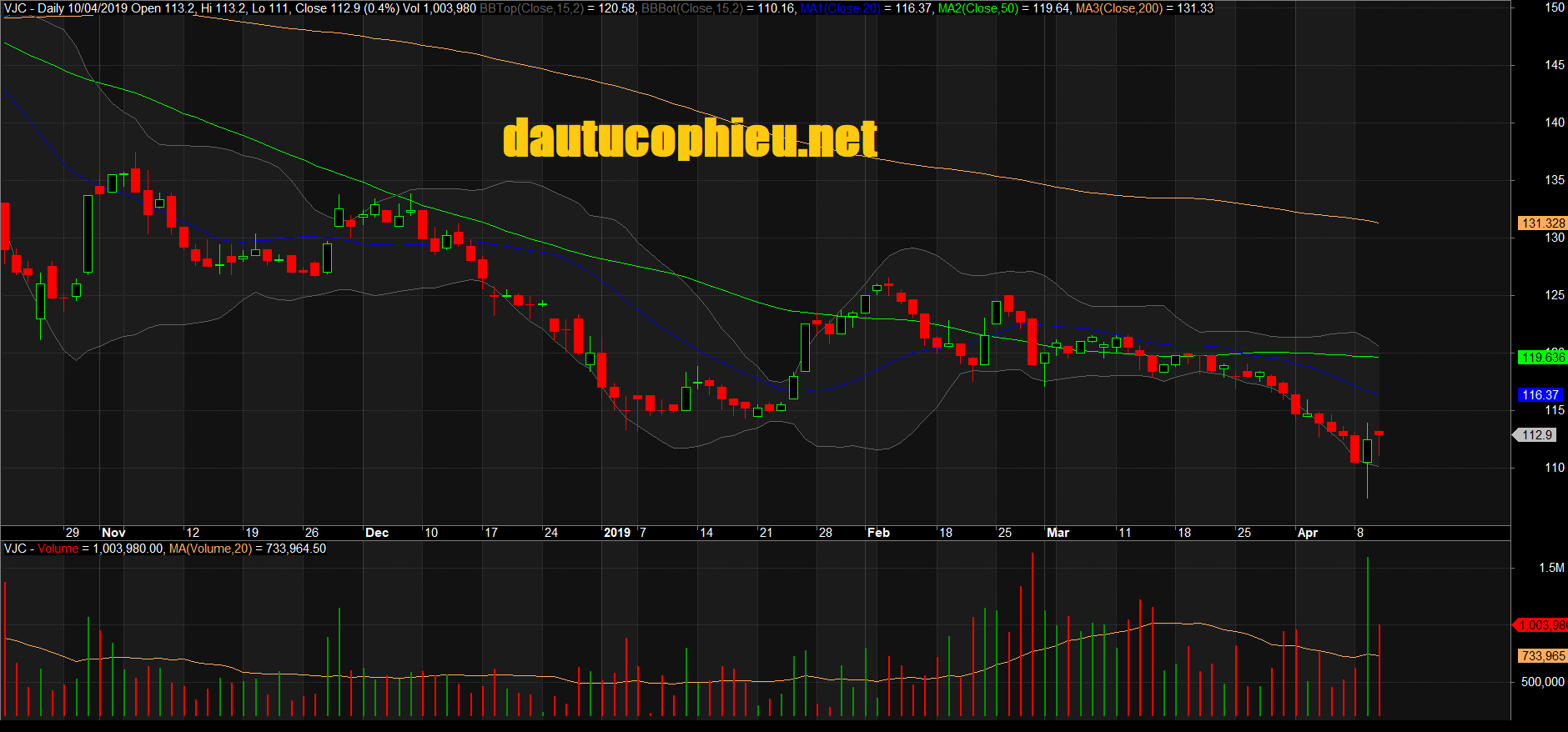The width and height of the screenshot is (1568, 732).
Task: Click the red 1,003,98 volume value tag
Action: tap(1541, 625)
